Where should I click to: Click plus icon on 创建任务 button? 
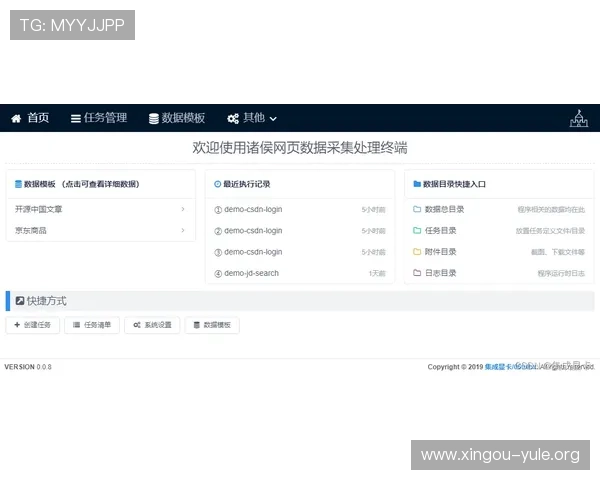17,325
